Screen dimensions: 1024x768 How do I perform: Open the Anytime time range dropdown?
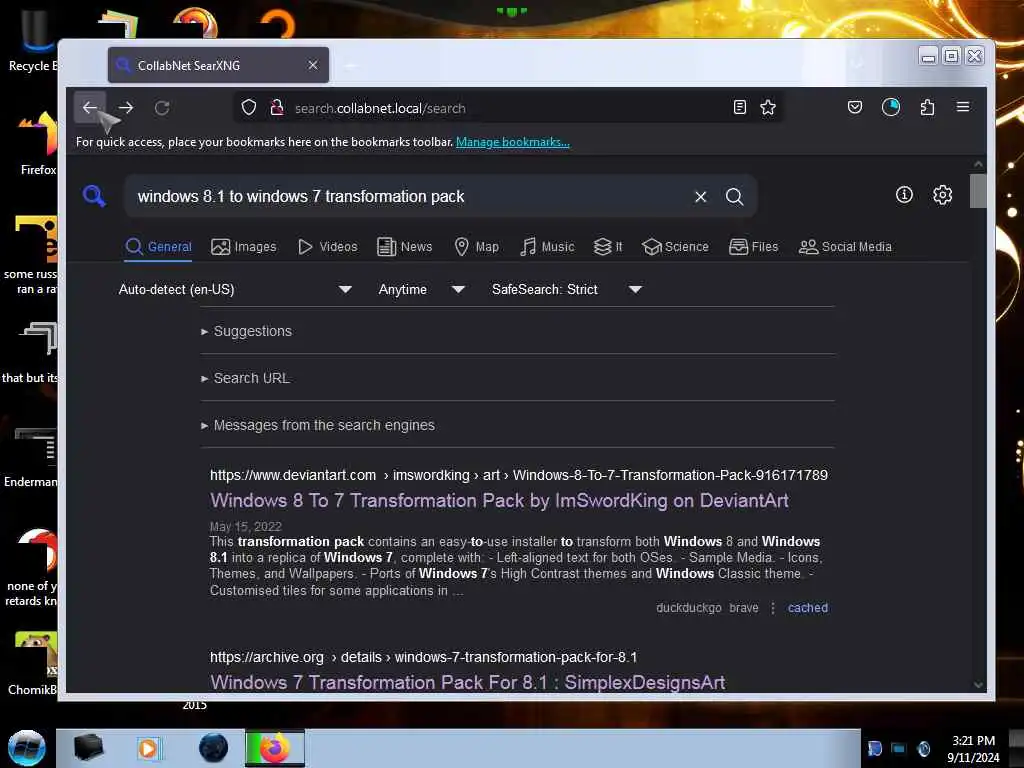point(422,289)
